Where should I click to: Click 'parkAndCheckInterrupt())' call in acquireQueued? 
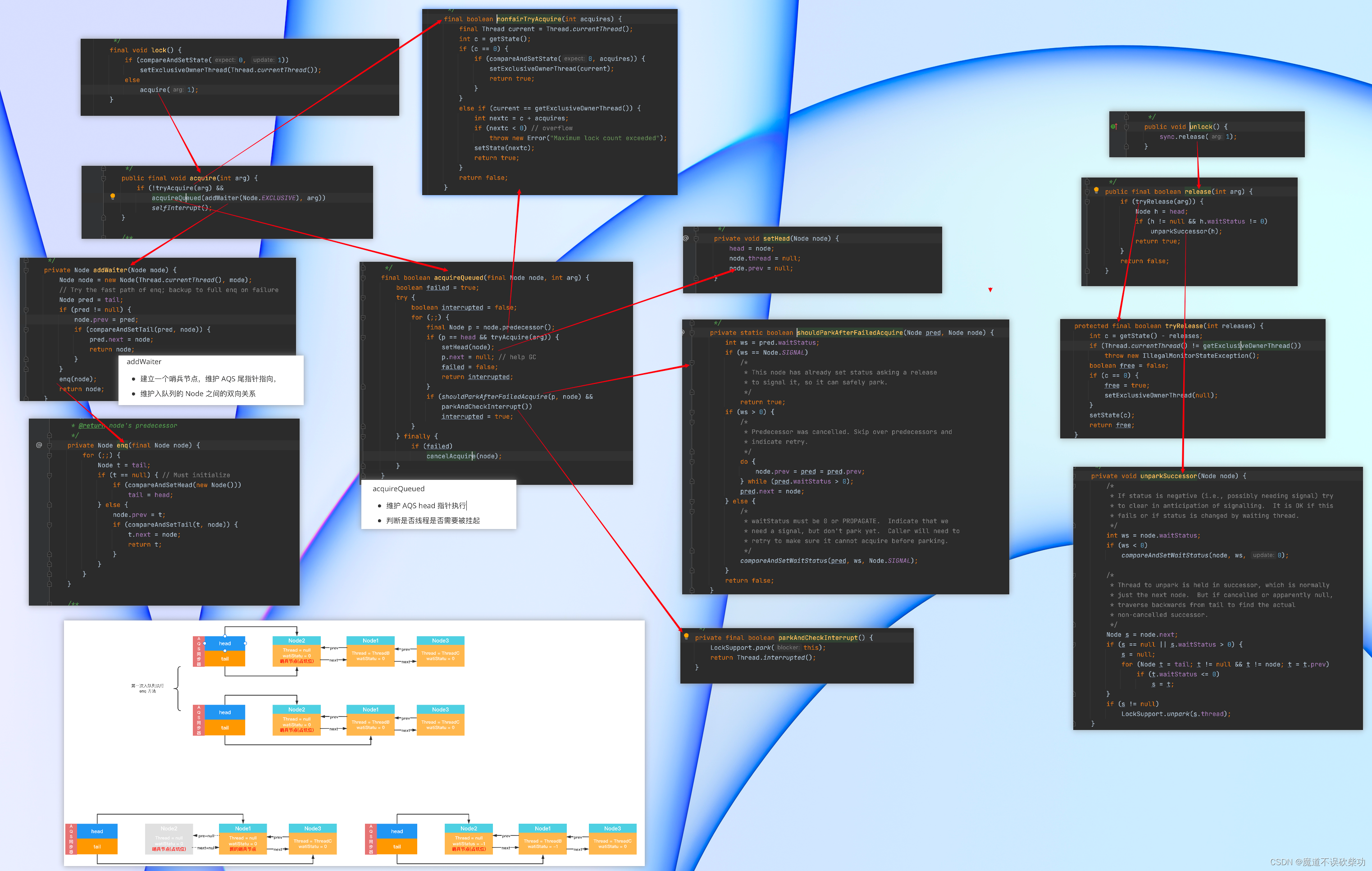coord(487,407)
